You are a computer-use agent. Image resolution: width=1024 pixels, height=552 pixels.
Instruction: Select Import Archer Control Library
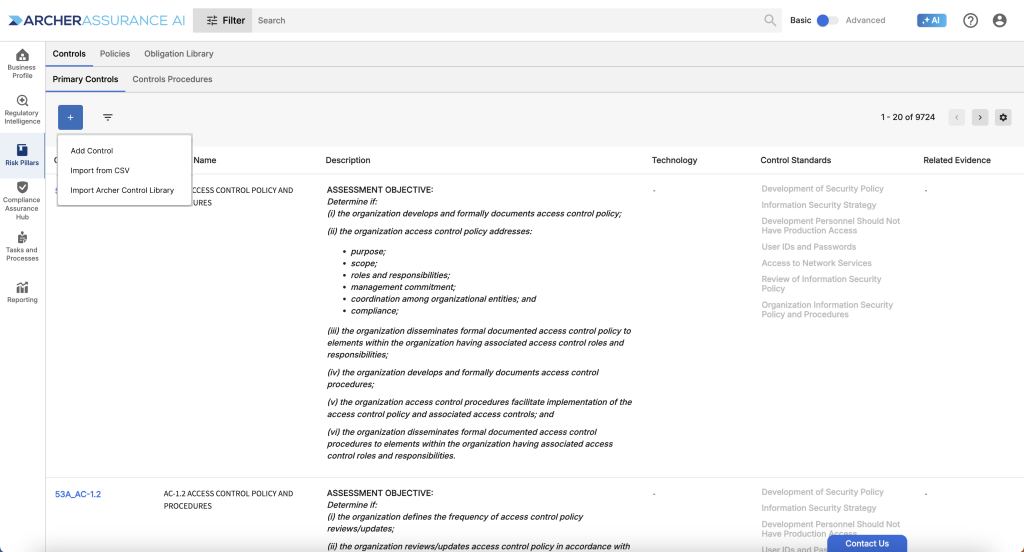(x=122, y=190)
